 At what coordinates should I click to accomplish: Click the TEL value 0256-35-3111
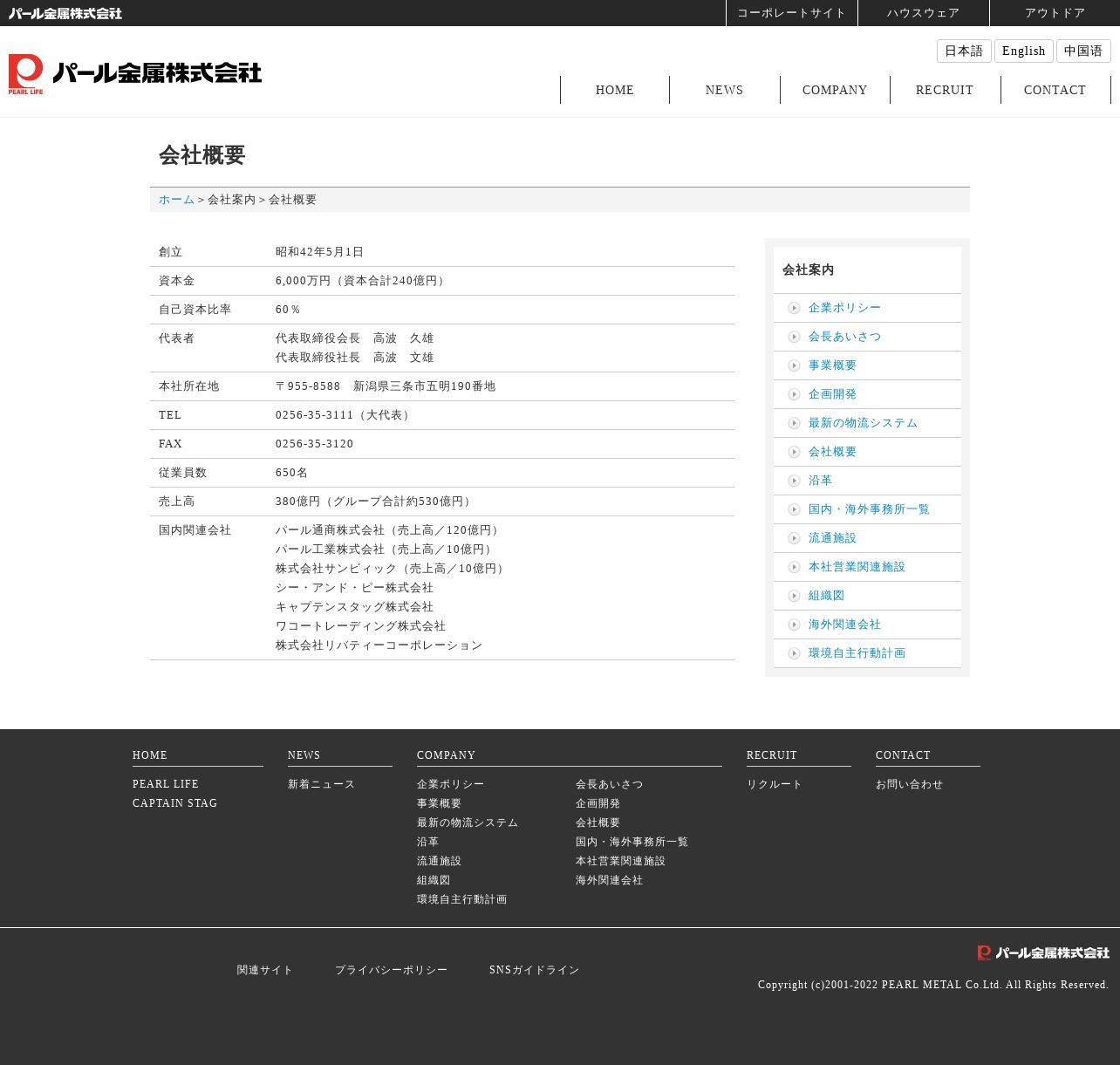click(315, 415)
